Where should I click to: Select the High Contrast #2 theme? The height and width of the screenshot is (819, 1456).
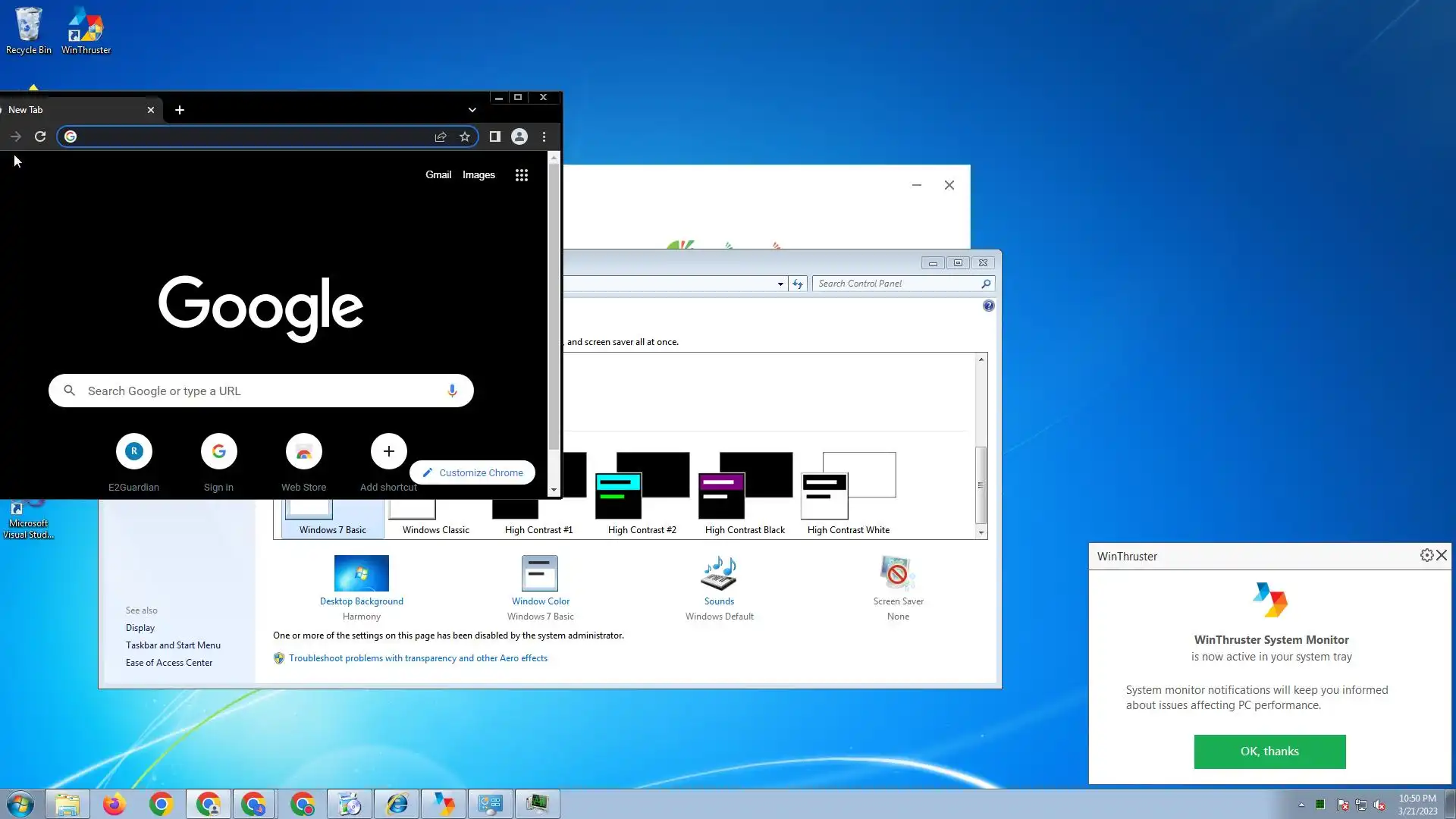(x=642, y=493)
